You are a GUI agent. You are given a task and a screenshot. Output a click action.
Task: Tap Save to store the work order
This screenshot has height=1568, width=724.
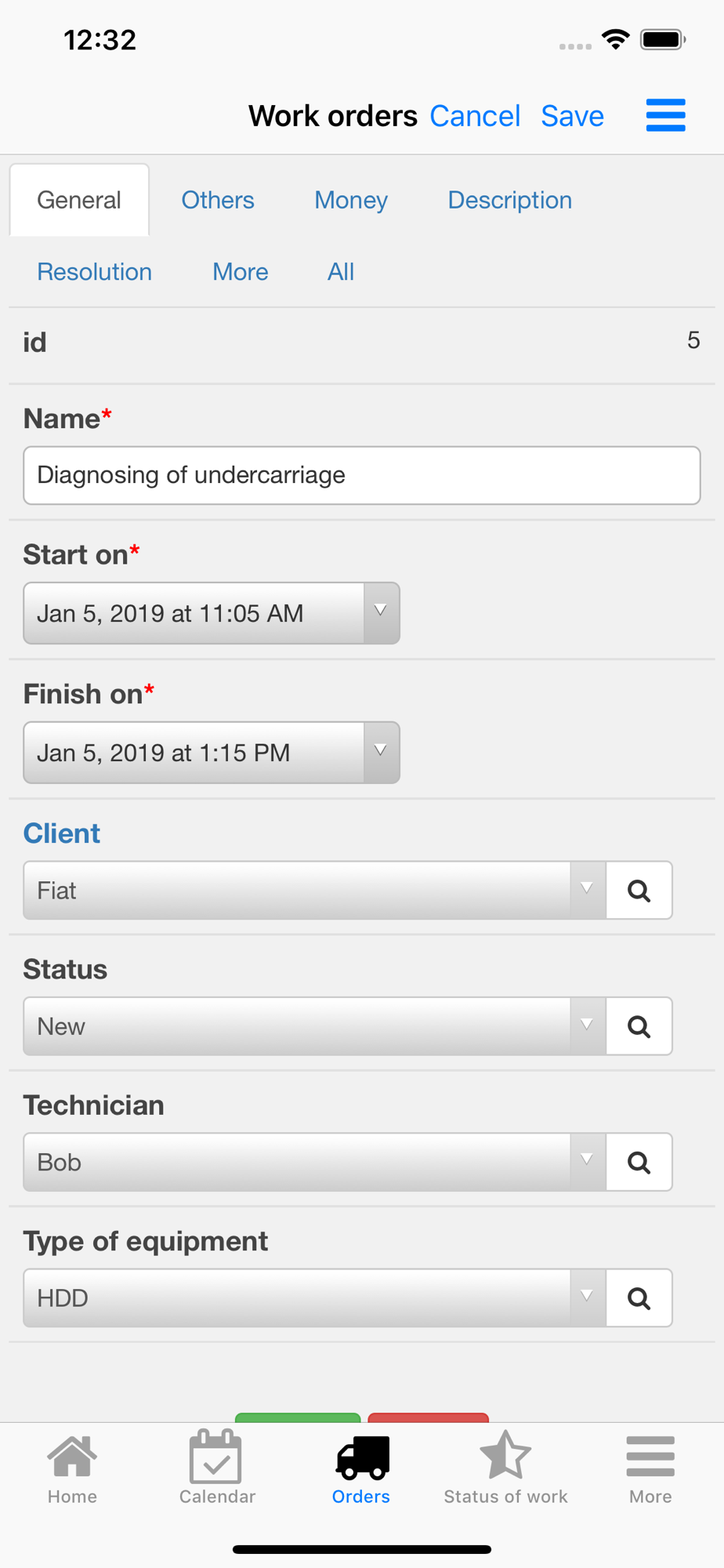pyautogui.click(x=572, y=116)
